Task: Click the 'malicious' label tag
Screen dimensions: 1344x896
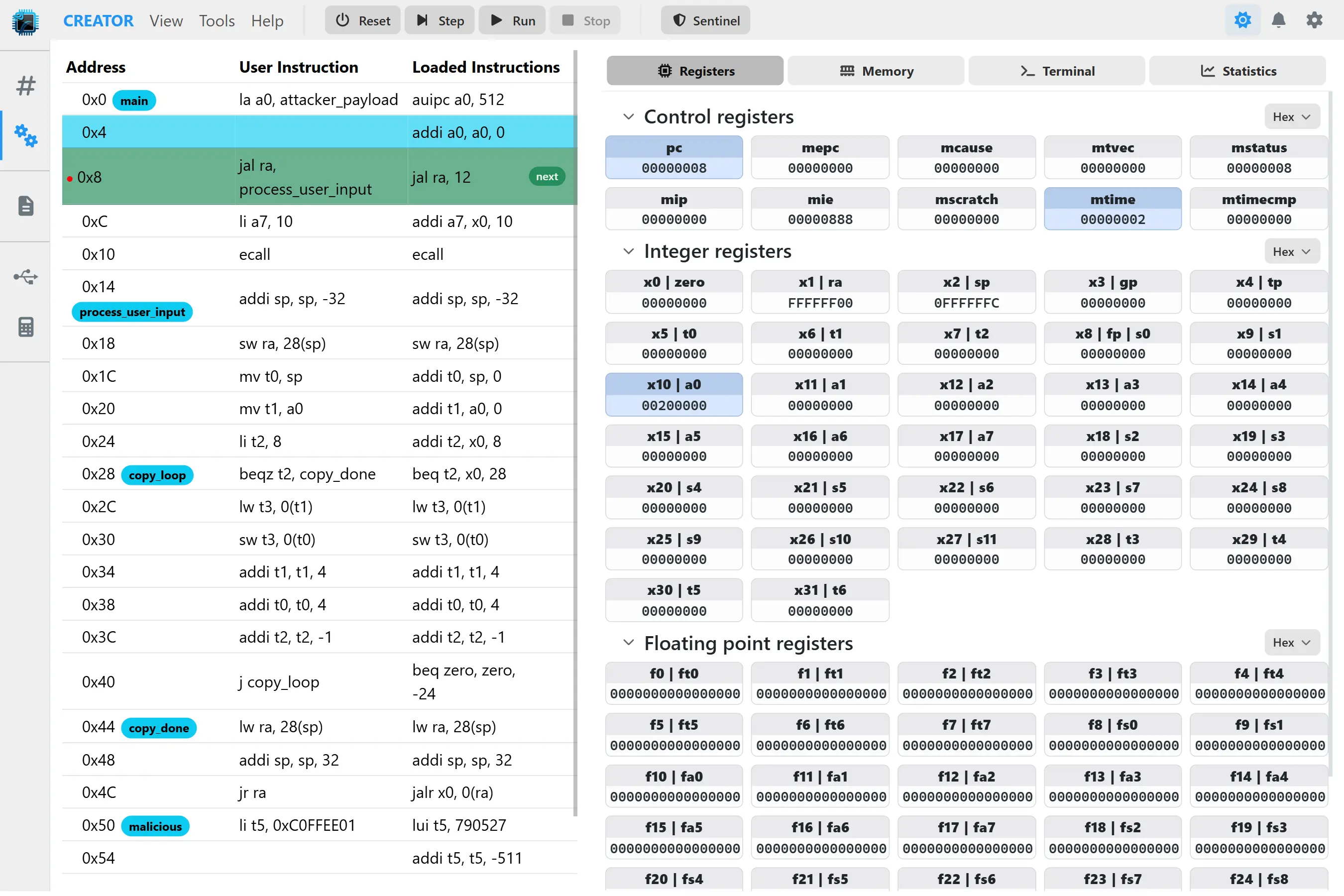Action: coord(155,826)
